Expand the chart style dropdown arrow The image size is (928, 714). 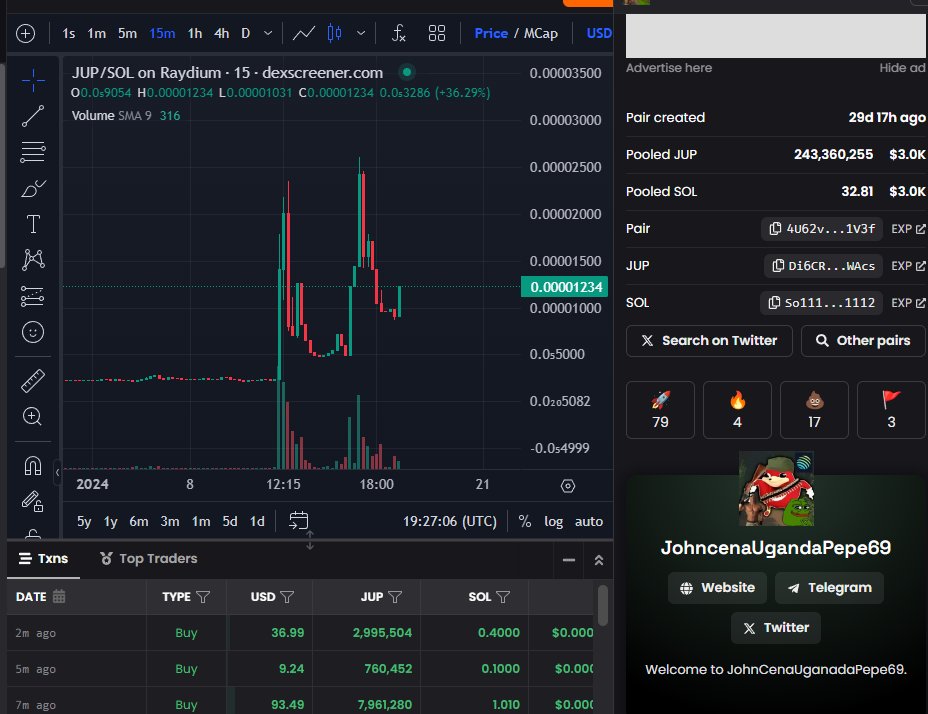(361, 33)
